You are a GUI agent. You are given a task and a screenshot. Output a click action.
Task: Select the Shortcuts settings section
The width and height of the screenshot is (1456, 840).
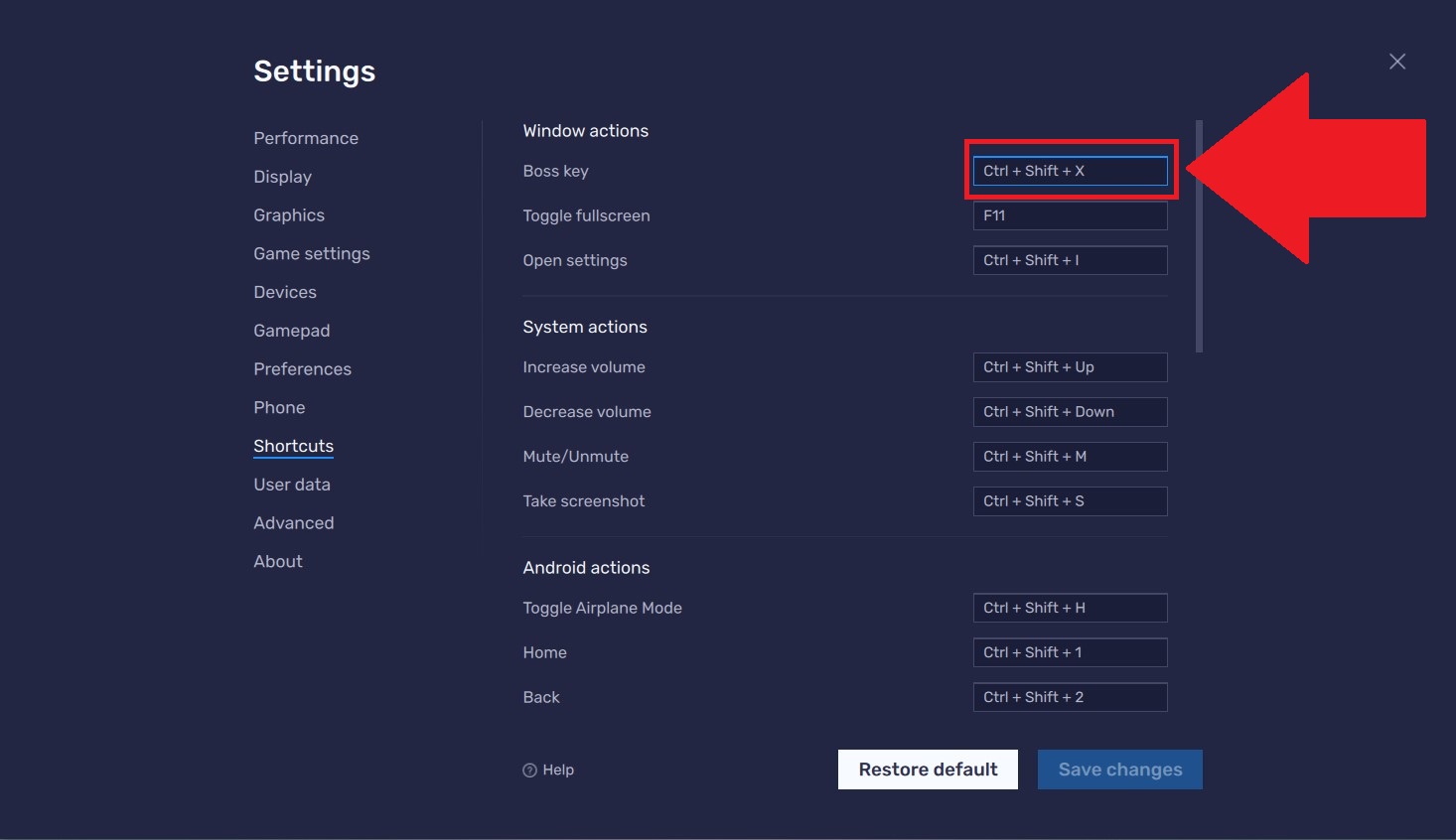tap(293, 446)
